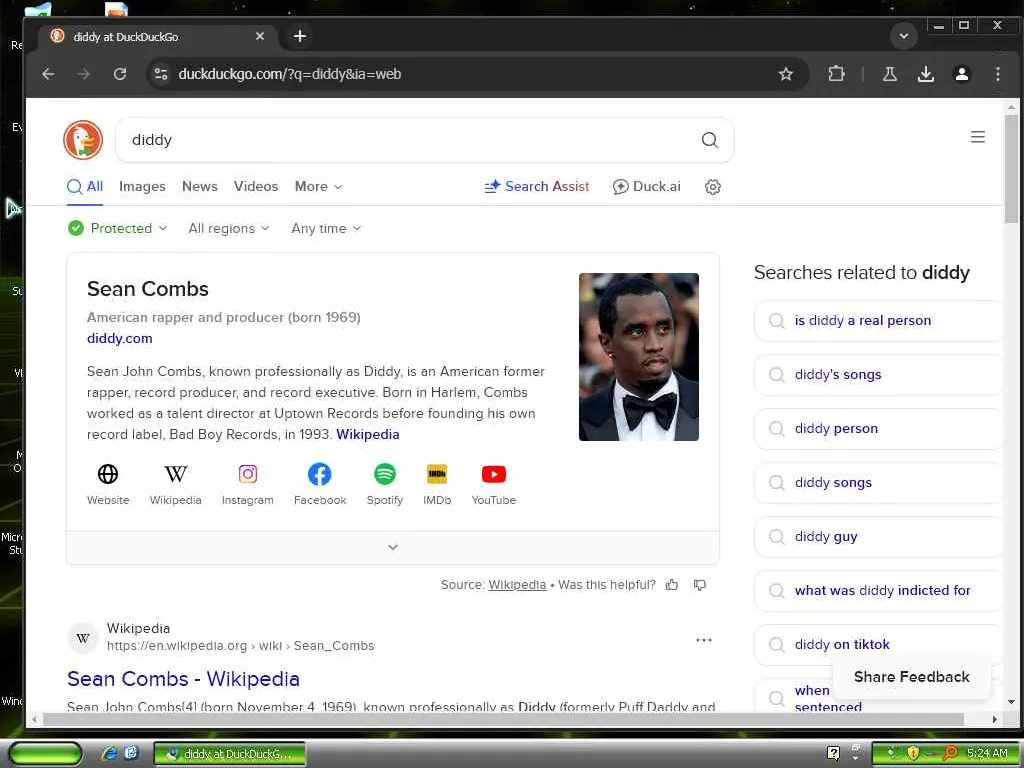The width and height of the screenshot is (1024, 768).
Task: Search related 'diddy person'
Action: click(x=878, y=428)
